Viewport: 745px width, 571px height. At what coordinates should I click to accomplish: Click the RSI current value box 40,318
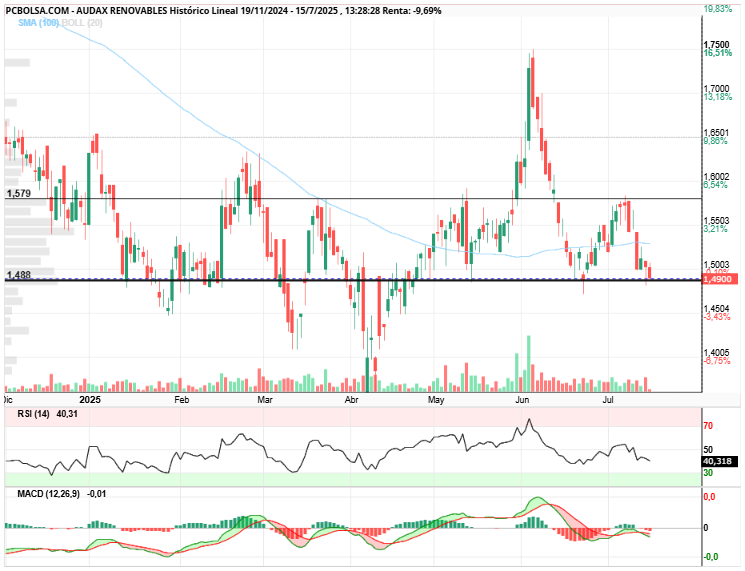pyautogui.click(x=720, y=461)
